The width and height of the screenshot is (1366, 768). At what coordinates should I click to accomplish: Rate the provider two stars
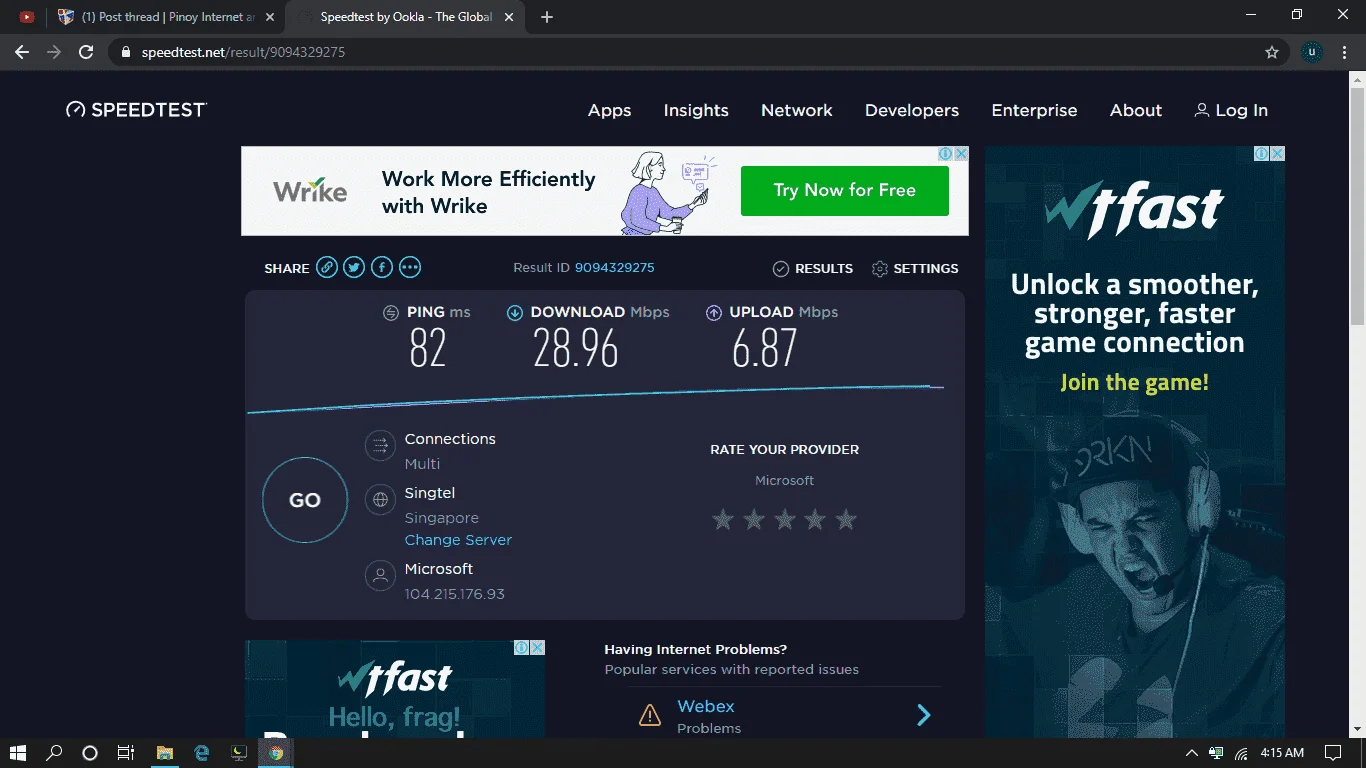(x=754, y=519)
